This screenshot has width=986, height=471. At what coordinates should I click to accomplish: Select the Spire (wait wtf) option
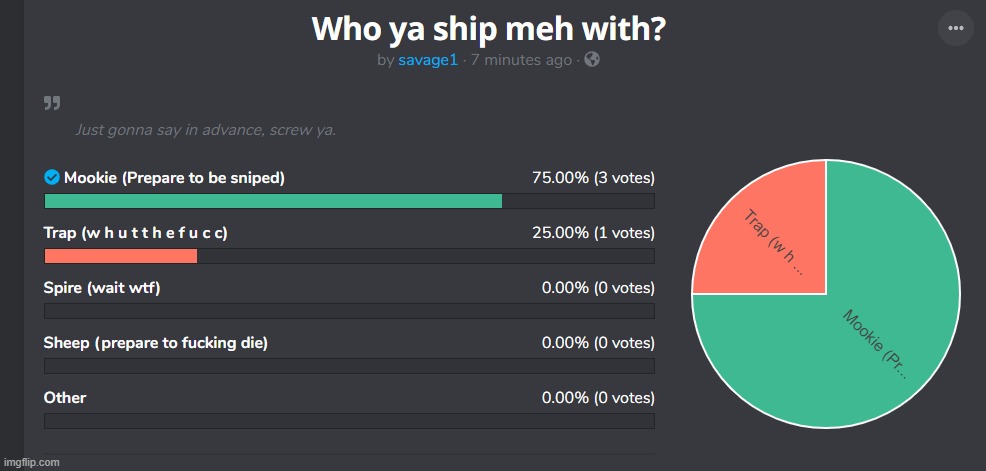pyautogui.click(x=102, y=288)
